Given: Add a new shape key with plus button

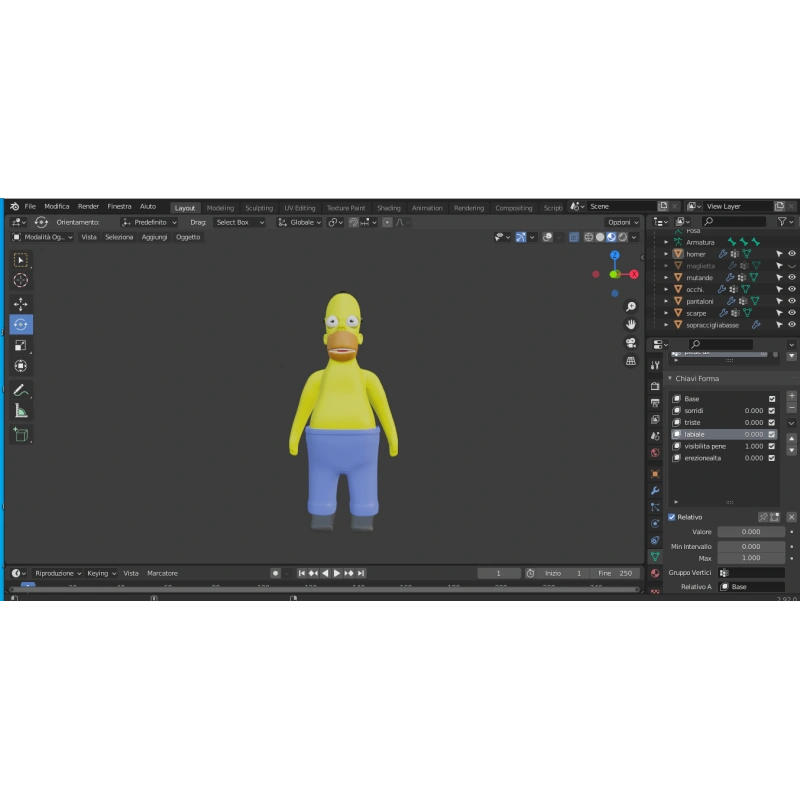Looking at the screenshot, I should [x=791, y=396].
